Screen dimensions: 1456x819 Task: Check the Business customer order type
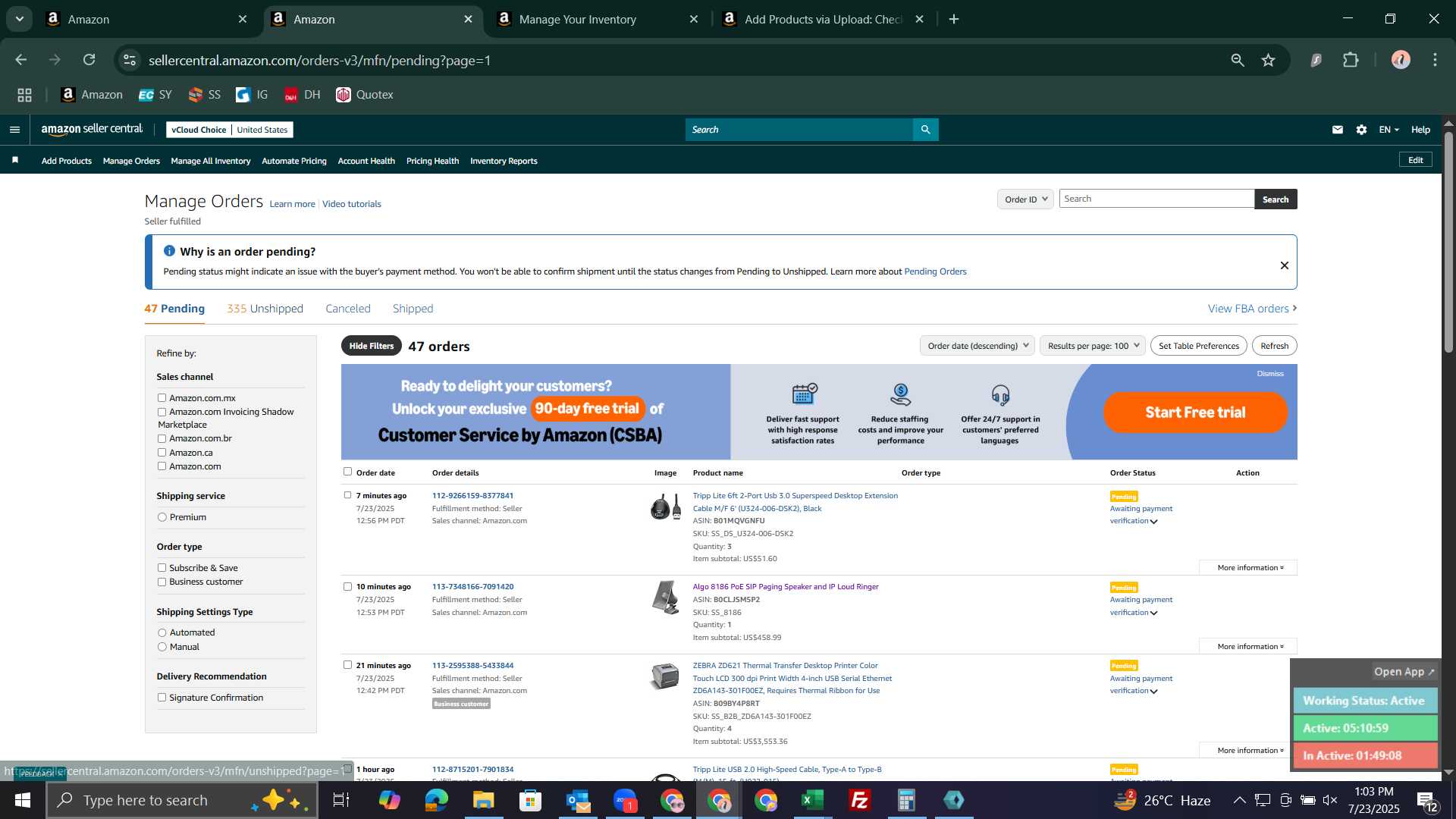(x=162, y=582)
